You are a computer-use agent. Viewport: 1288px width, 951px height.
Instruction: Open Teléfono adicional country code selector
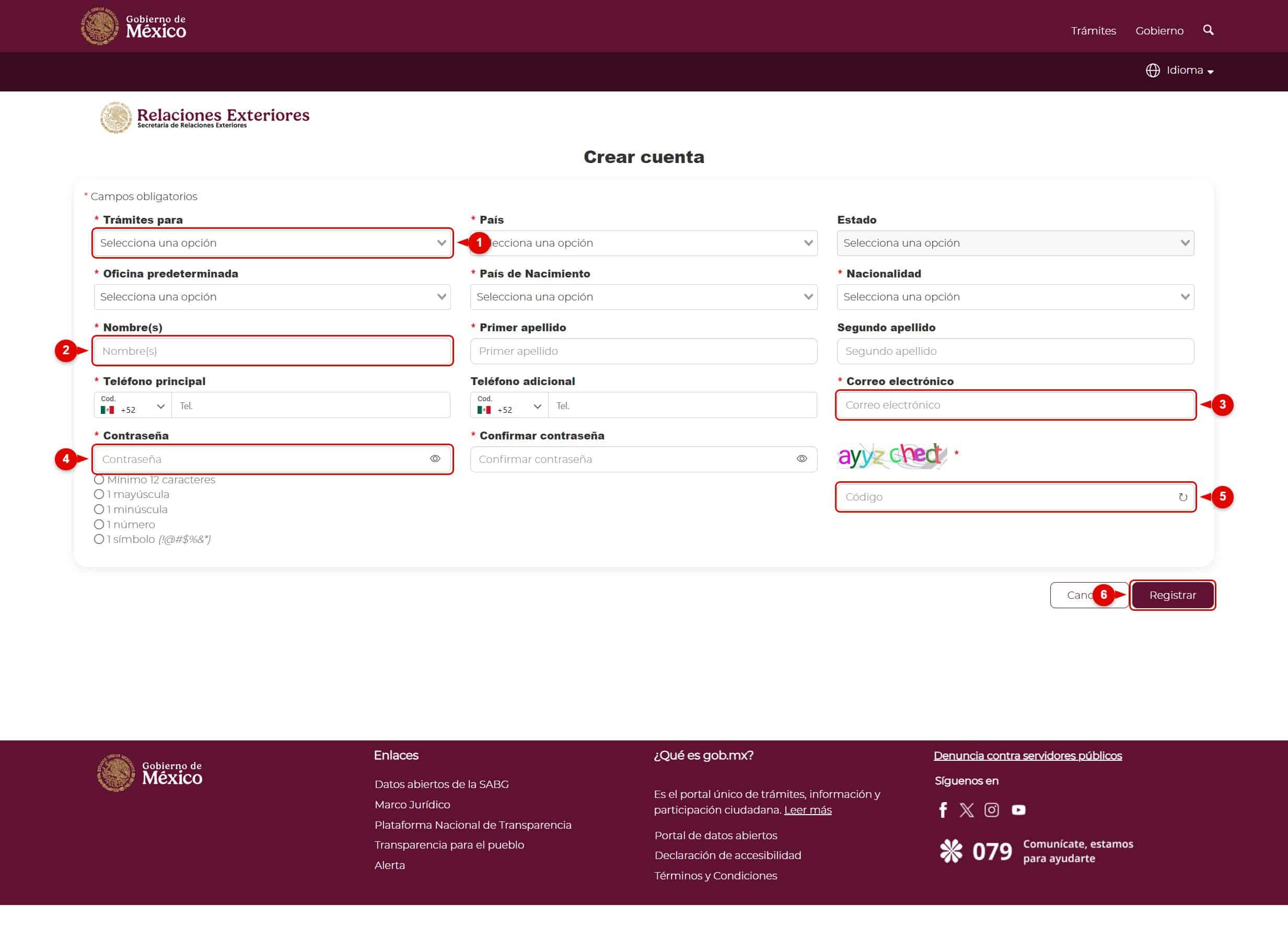coord(509,405)
